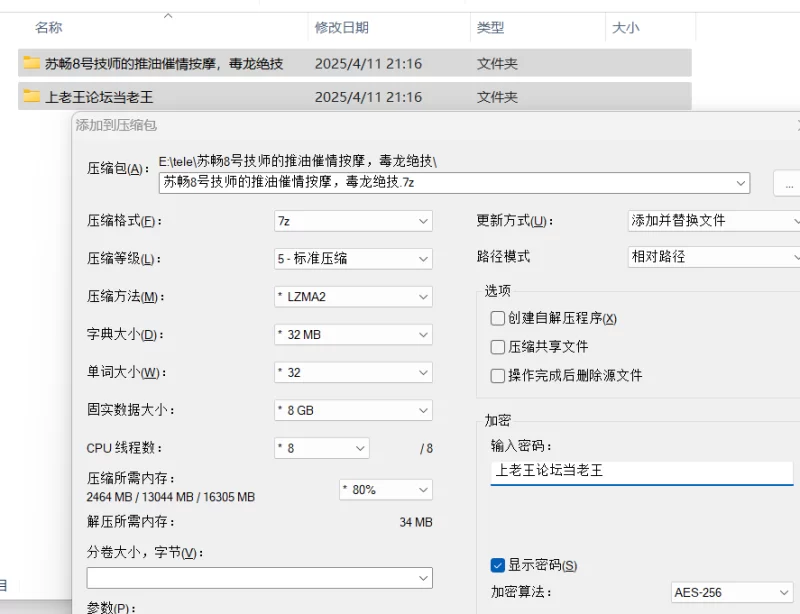Enable the 创建自解压程序 checkbox
The image size is (800, 614).
pos(498,319)
